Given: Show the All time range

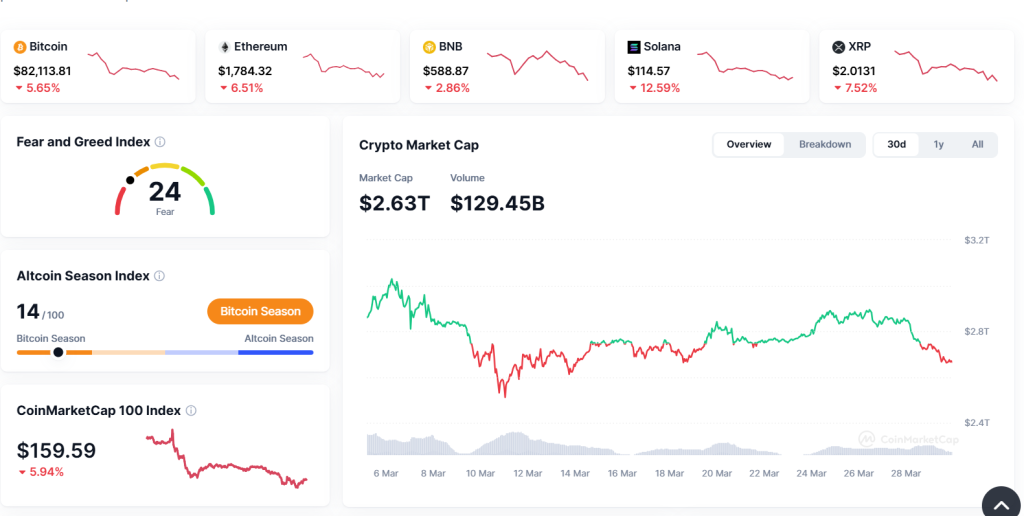Looking at the screenshot, I should (x=977, y=145).
